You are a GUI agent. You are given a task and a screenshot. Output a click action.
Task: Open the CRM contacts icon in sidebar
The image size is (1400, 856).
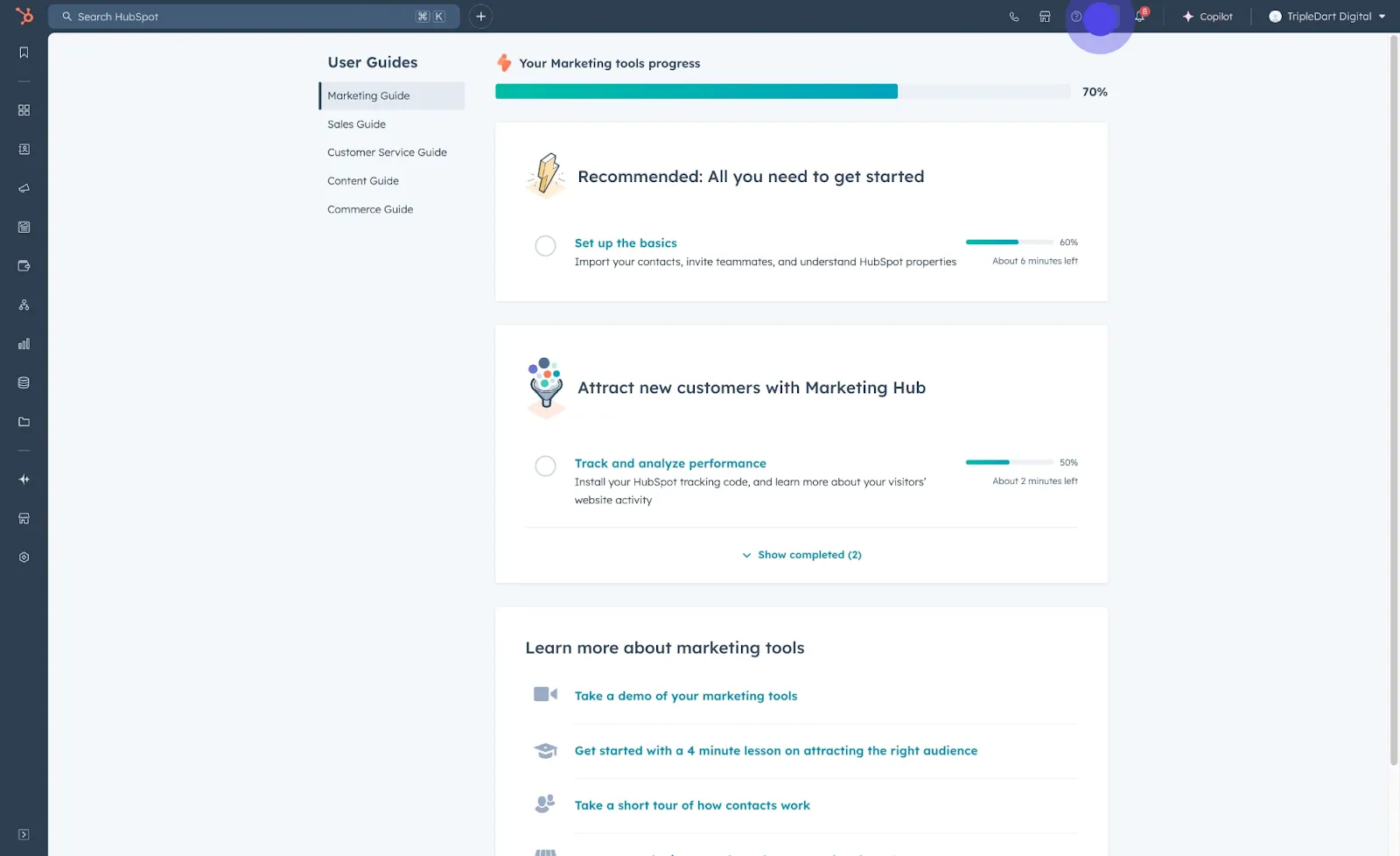24,150
